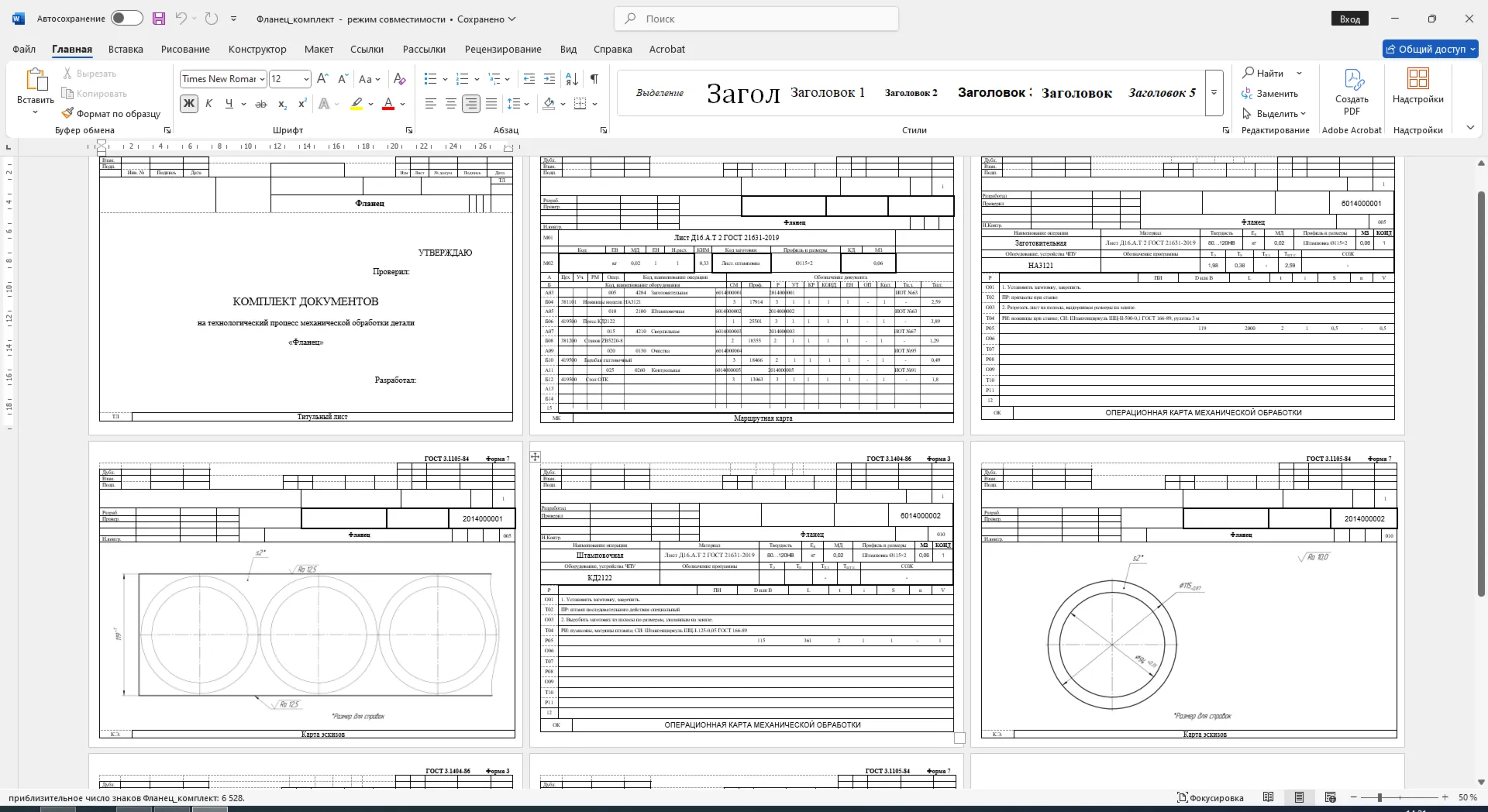Viewport: 1488px width, 812px height.
Task: Show paragraph marks pilcrow icon
Action: pyautogui.click(x=594, y=79)
